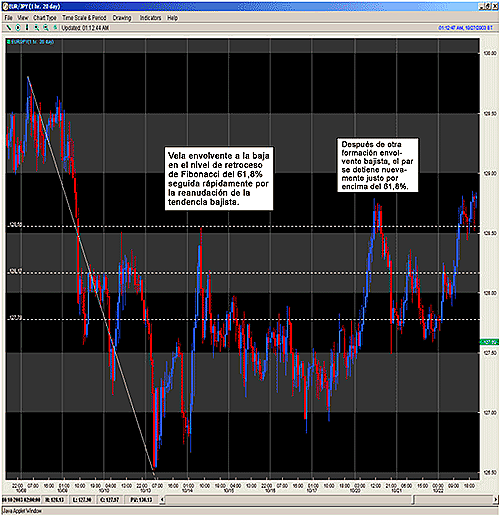
Task: Click the right scroll arrow of chart scrollbar
Action: point(495,499)
